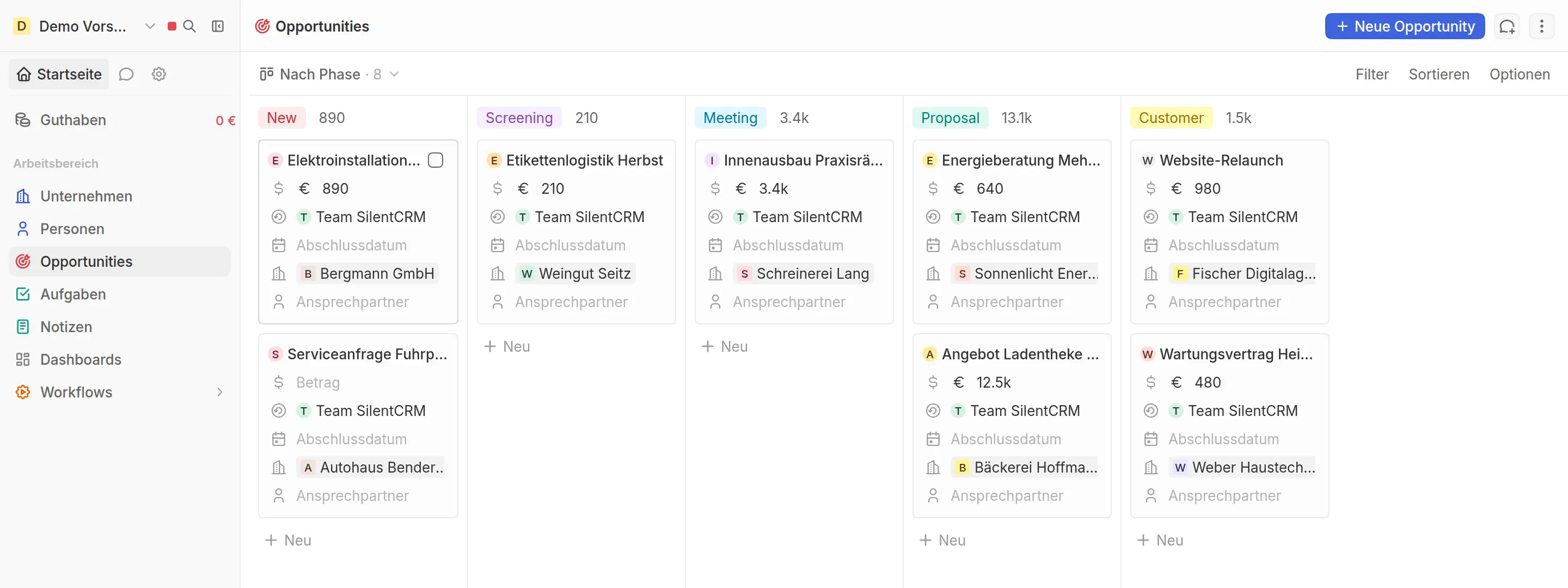This screenshot has width=1568, height=588.
Task: Click the Neue Opportunity button
Action: (1404, 26)
